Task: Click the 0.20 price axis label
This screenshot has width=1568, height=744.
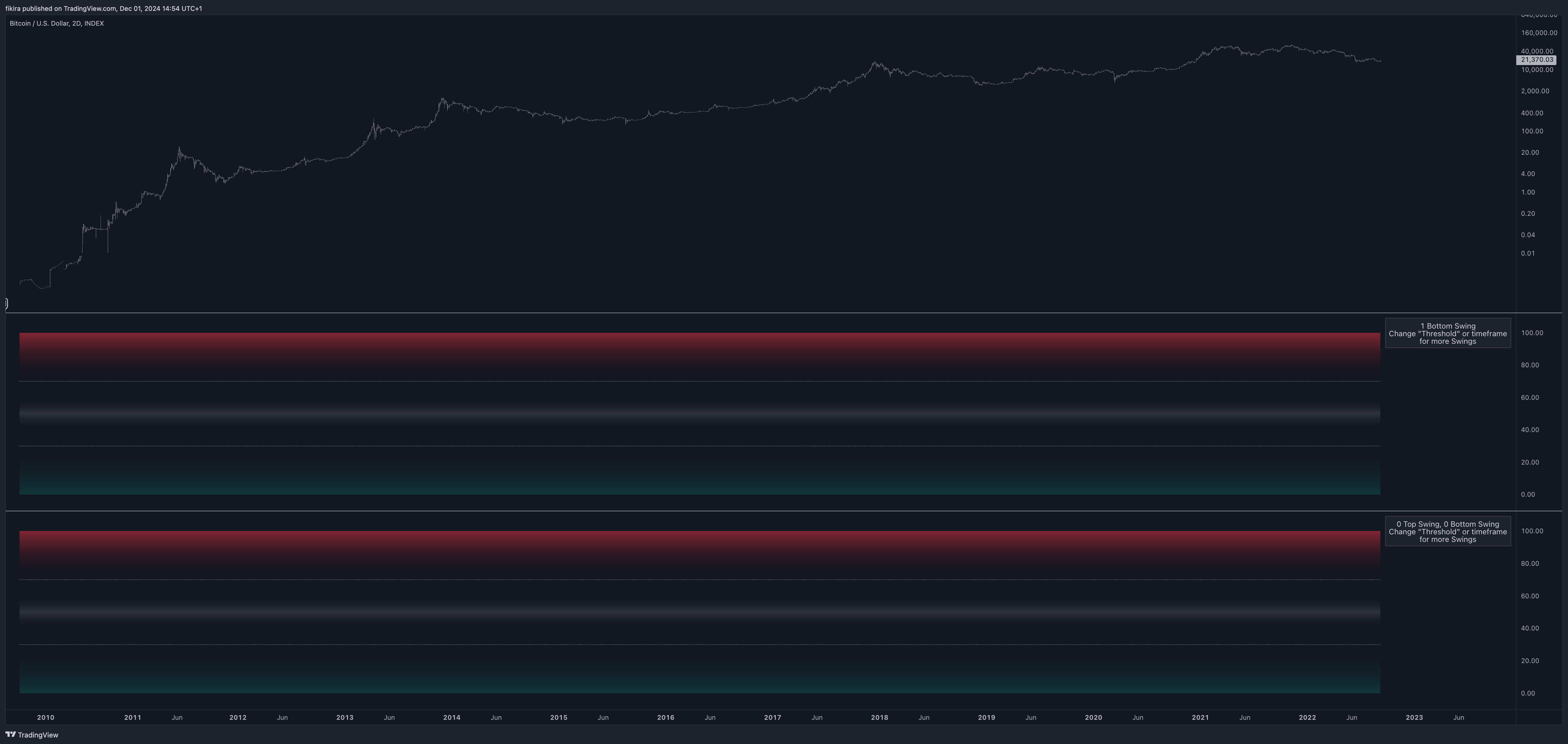Action: click(1528, 214)
